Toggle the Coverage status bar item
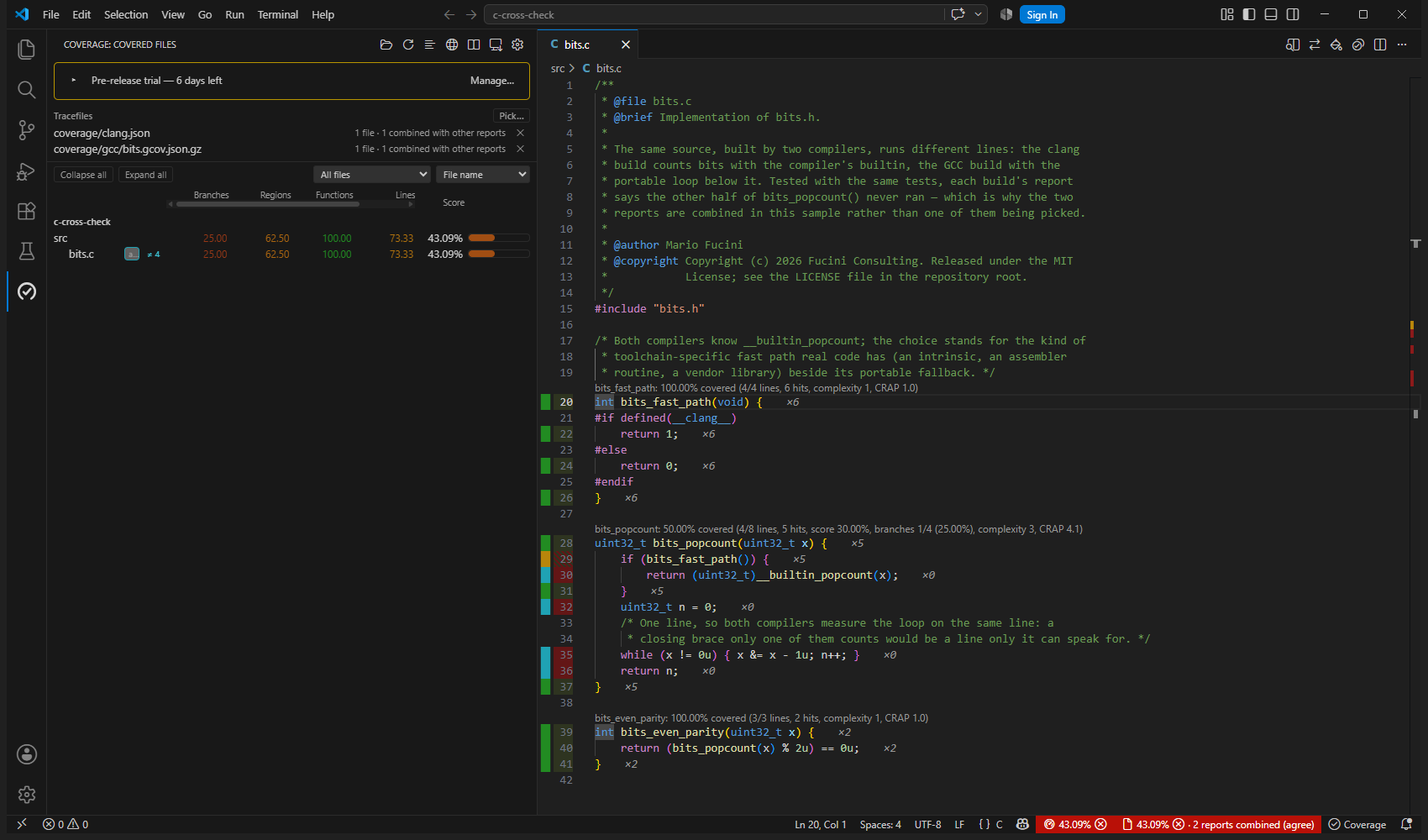This screenshot has width=1428, height=840. [1357, 825]
